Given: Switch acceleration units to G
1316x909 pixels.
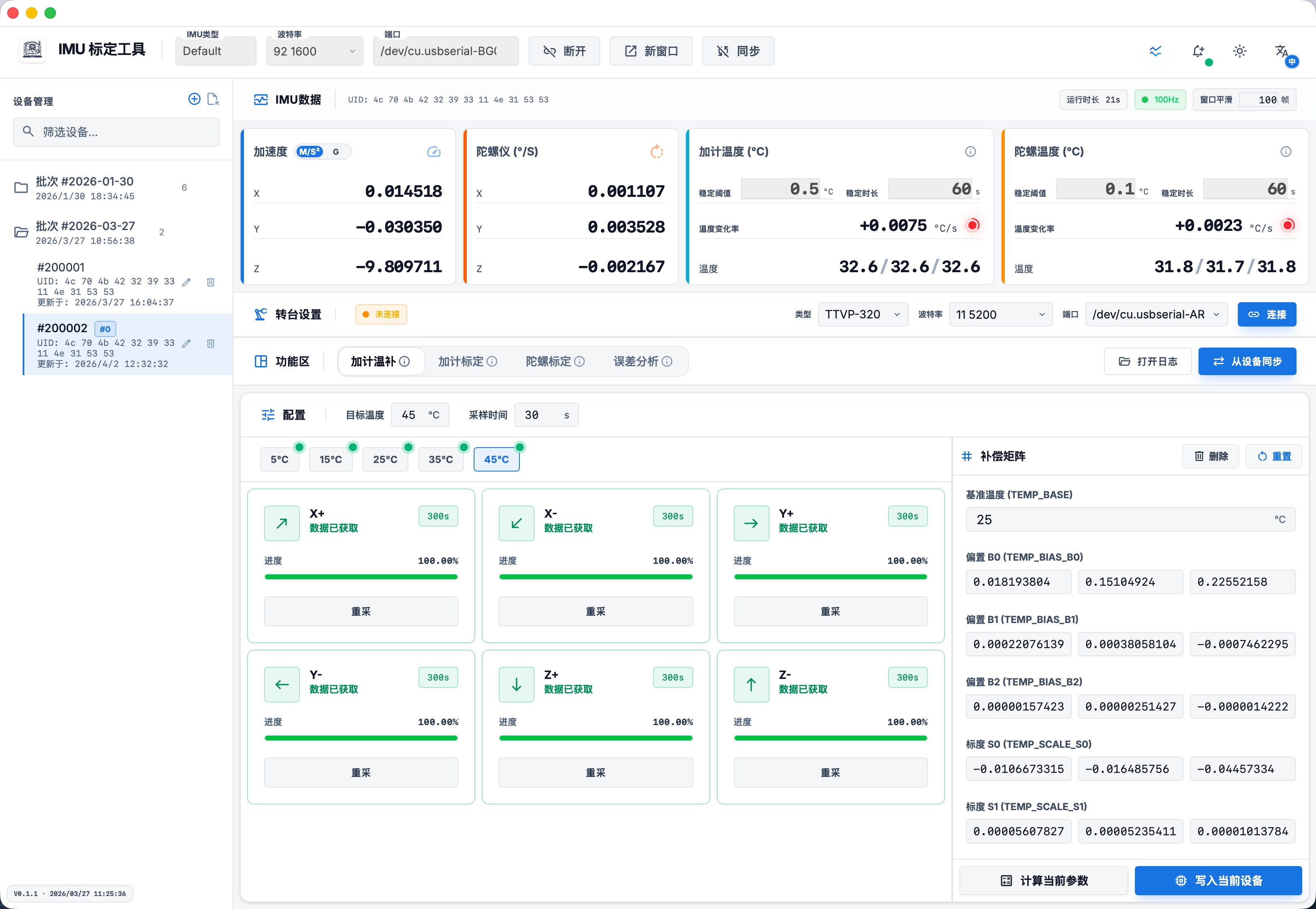Looking at the screenshot, I should click(336, 151).
